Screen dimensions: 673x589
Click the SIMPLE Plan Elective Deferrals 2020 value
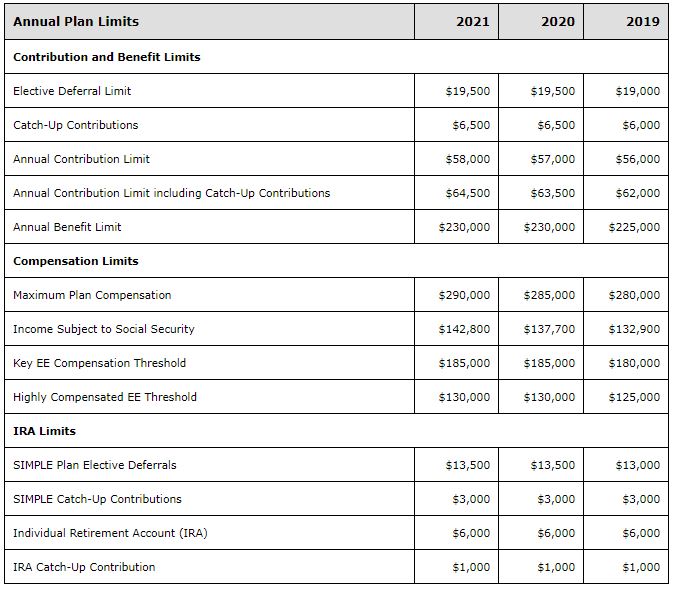point(552,465)
